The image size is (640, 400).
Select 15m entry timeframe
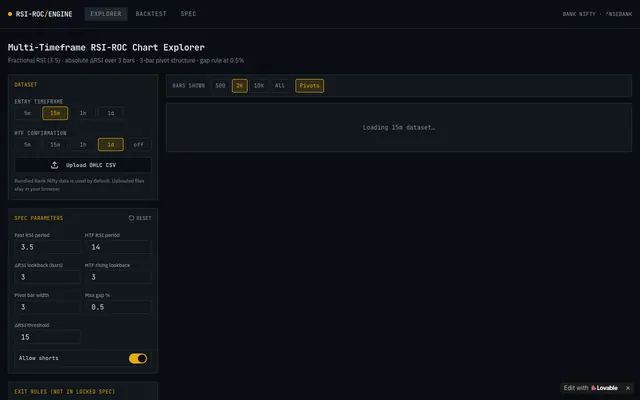55,113
